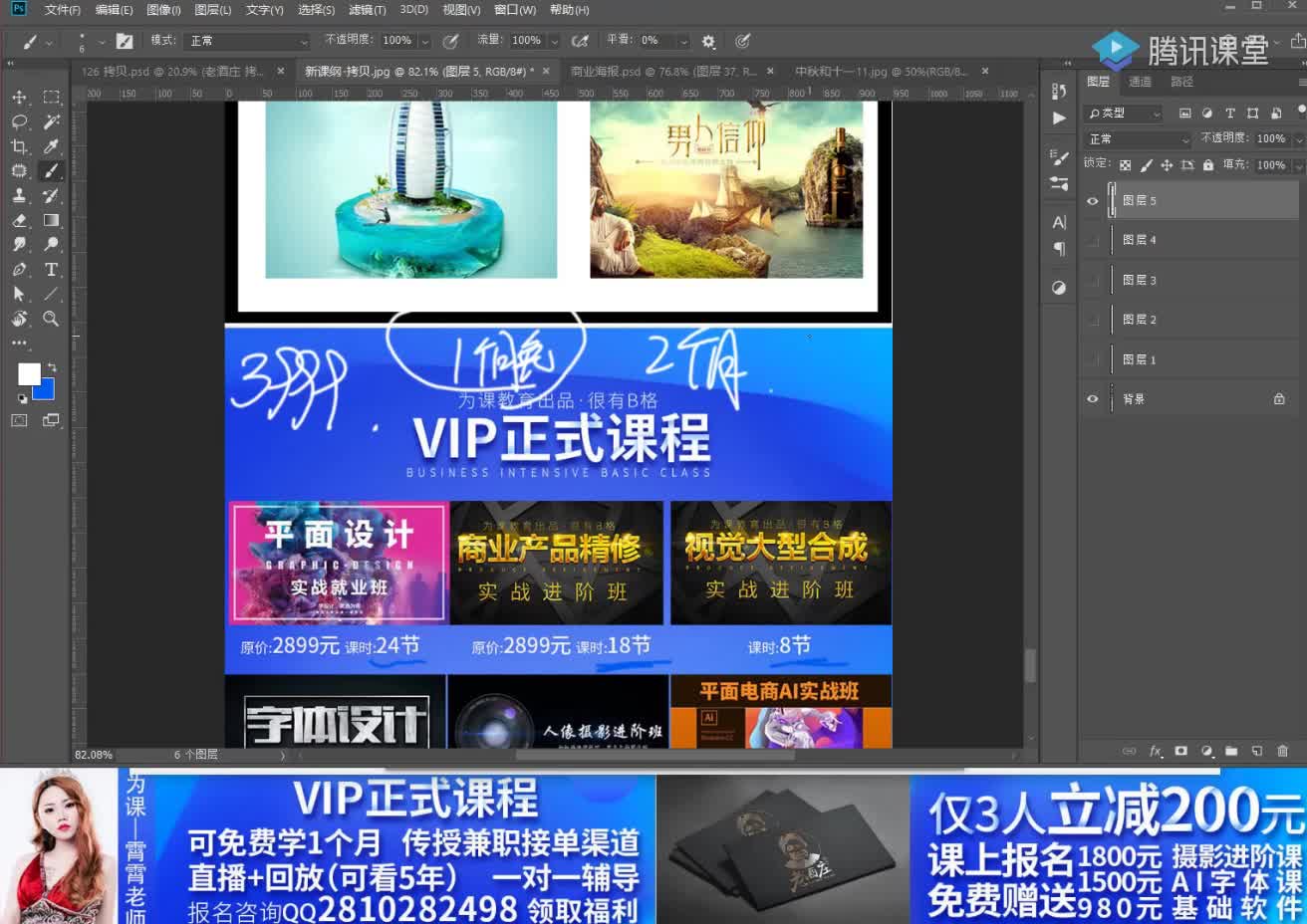Select the Crop tool

20,146
